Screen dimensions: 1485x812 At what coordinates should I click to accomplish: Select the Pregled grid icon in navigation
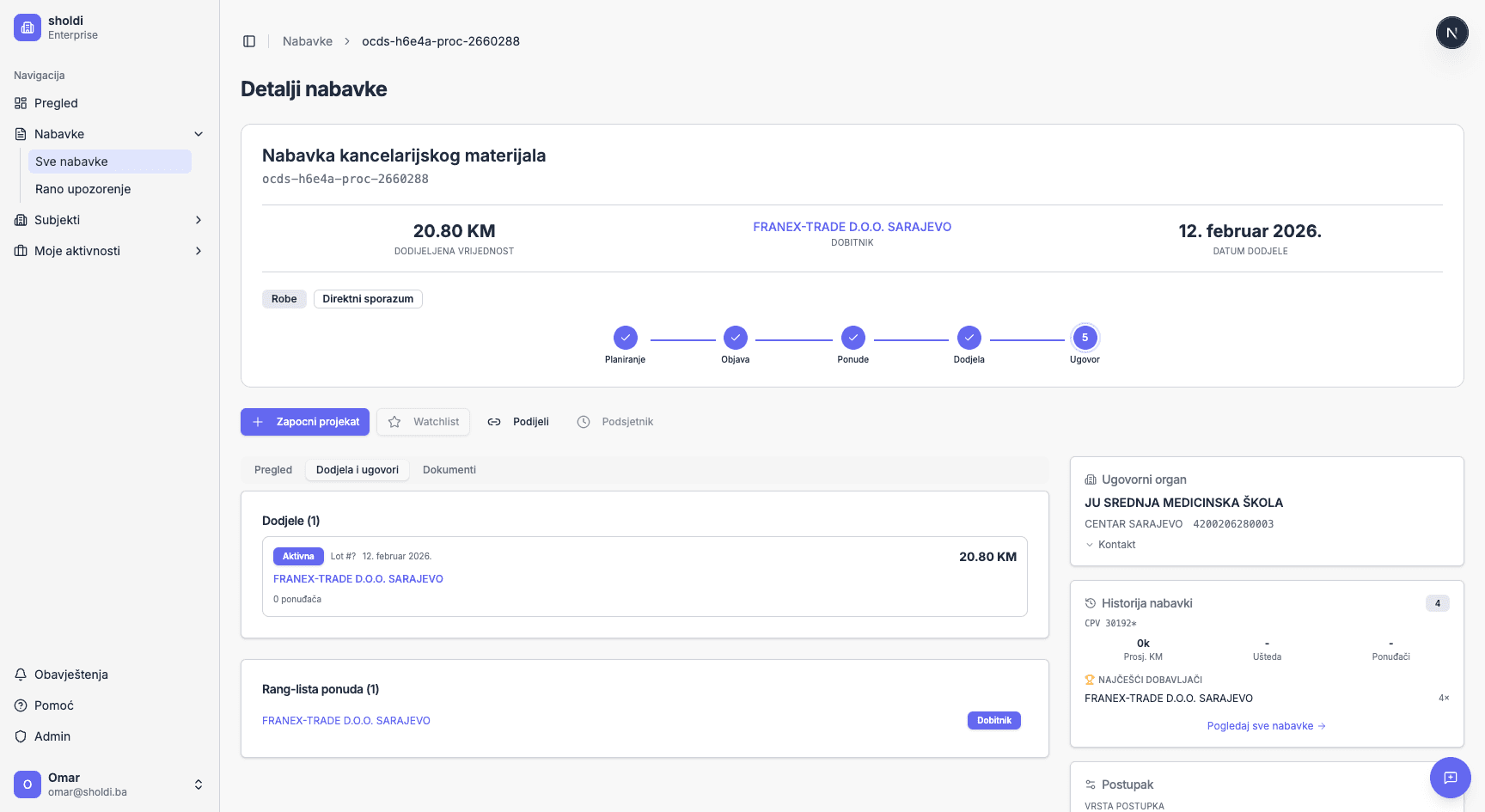pyautogui.click(x=20, y=103)
